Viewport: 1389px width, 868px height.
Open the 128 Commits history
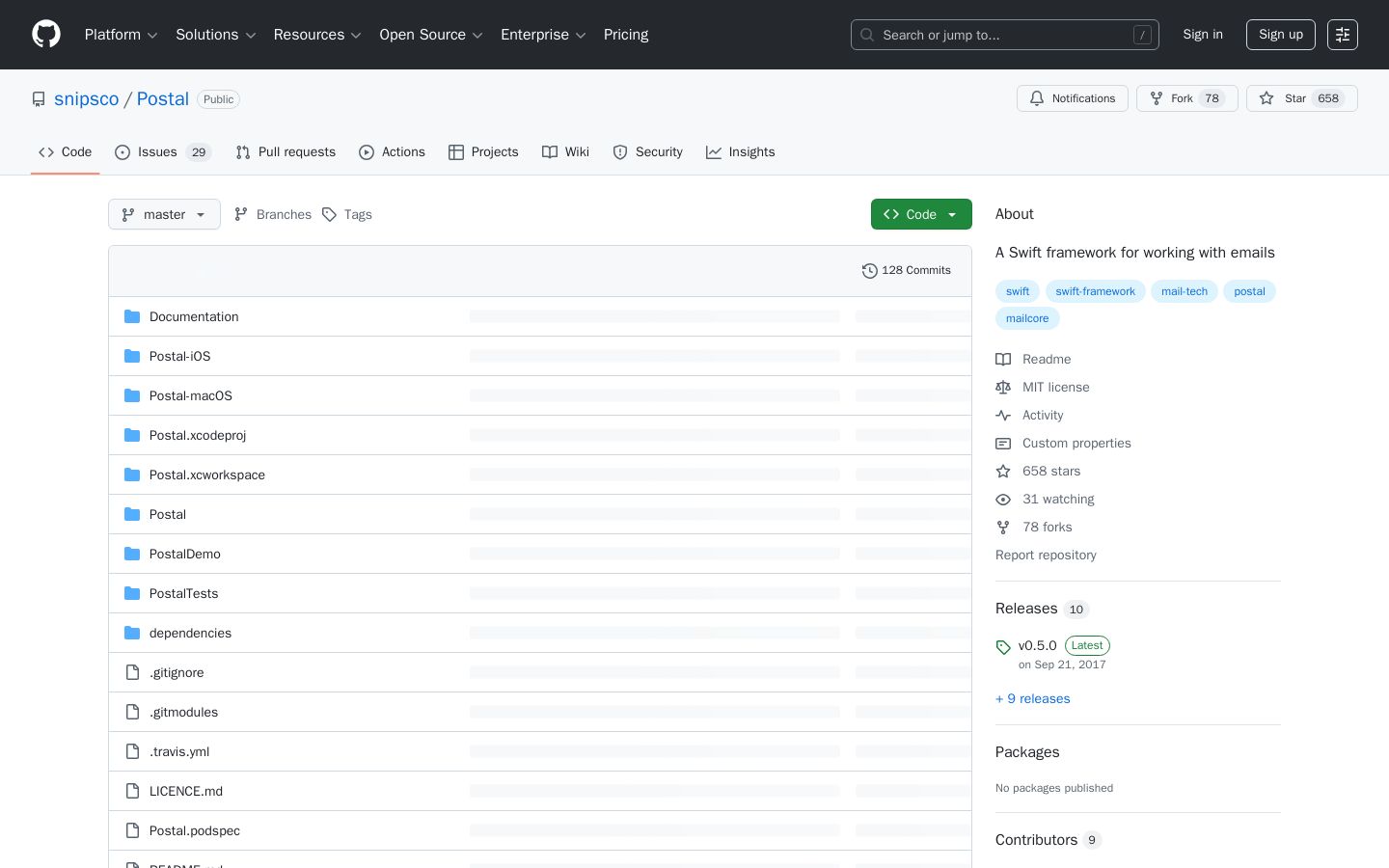[907, 271]
